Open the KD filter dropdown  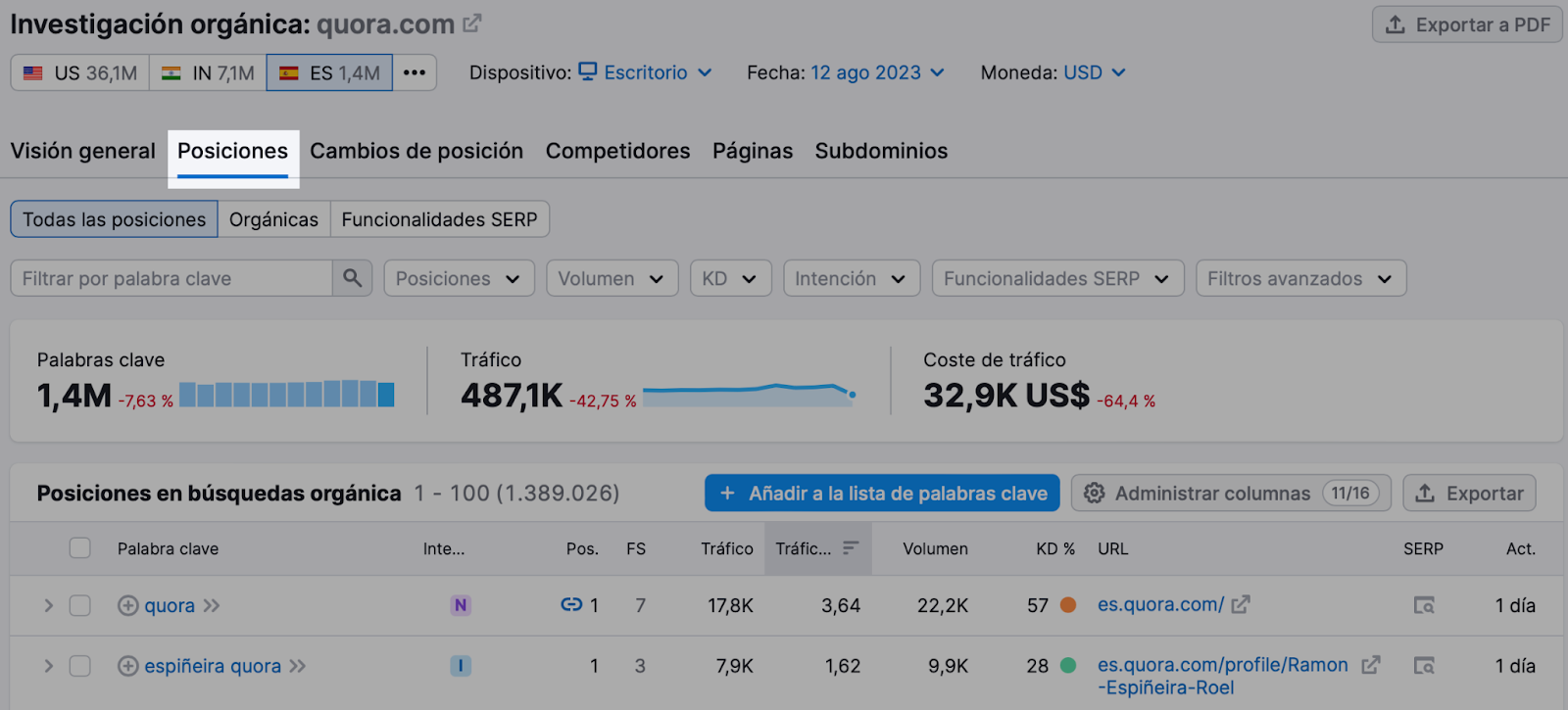click(730, 278)
